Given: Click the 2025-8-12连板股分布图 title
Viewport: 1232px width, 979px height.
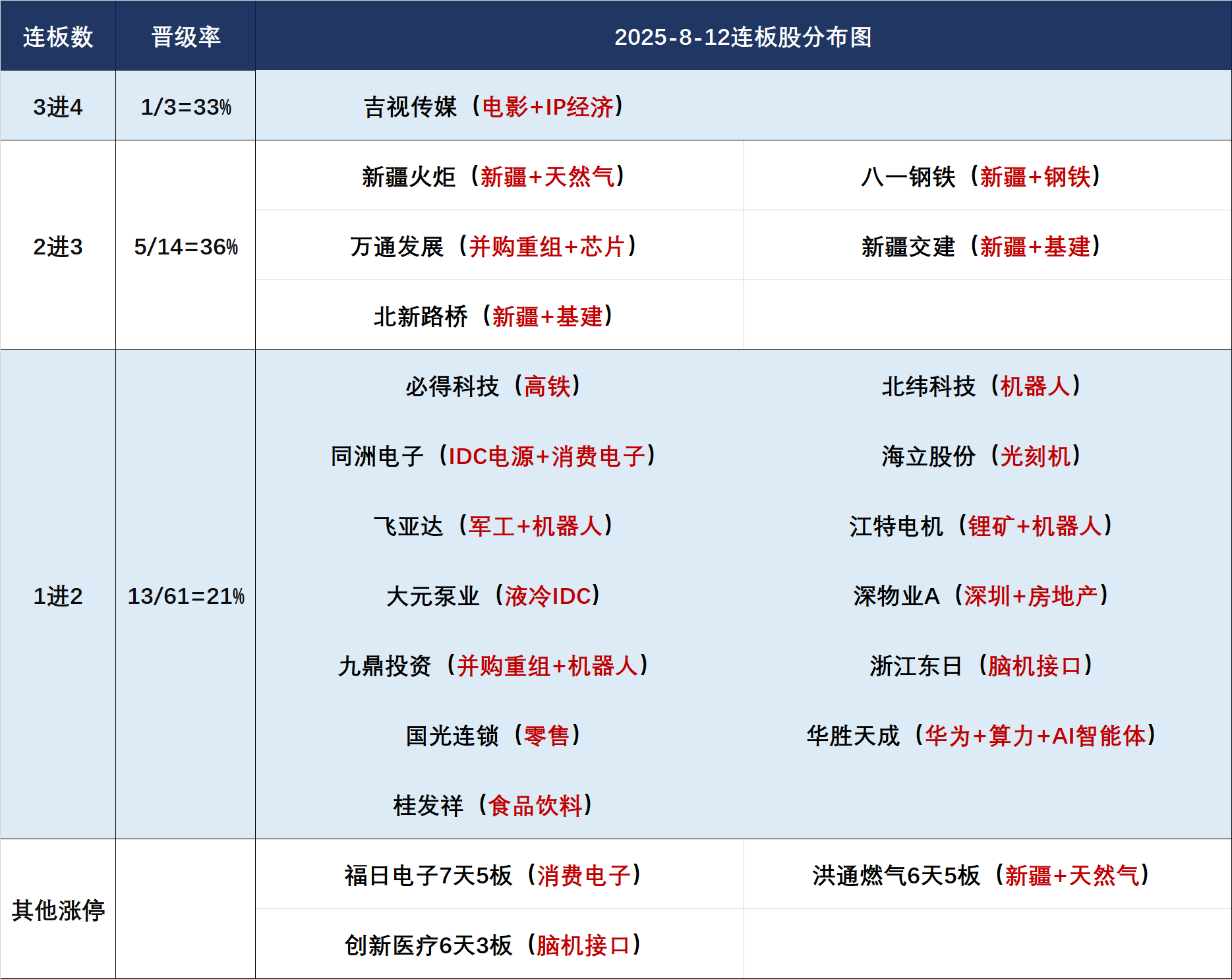Looking at the screenshot, I should click(743, 37).
